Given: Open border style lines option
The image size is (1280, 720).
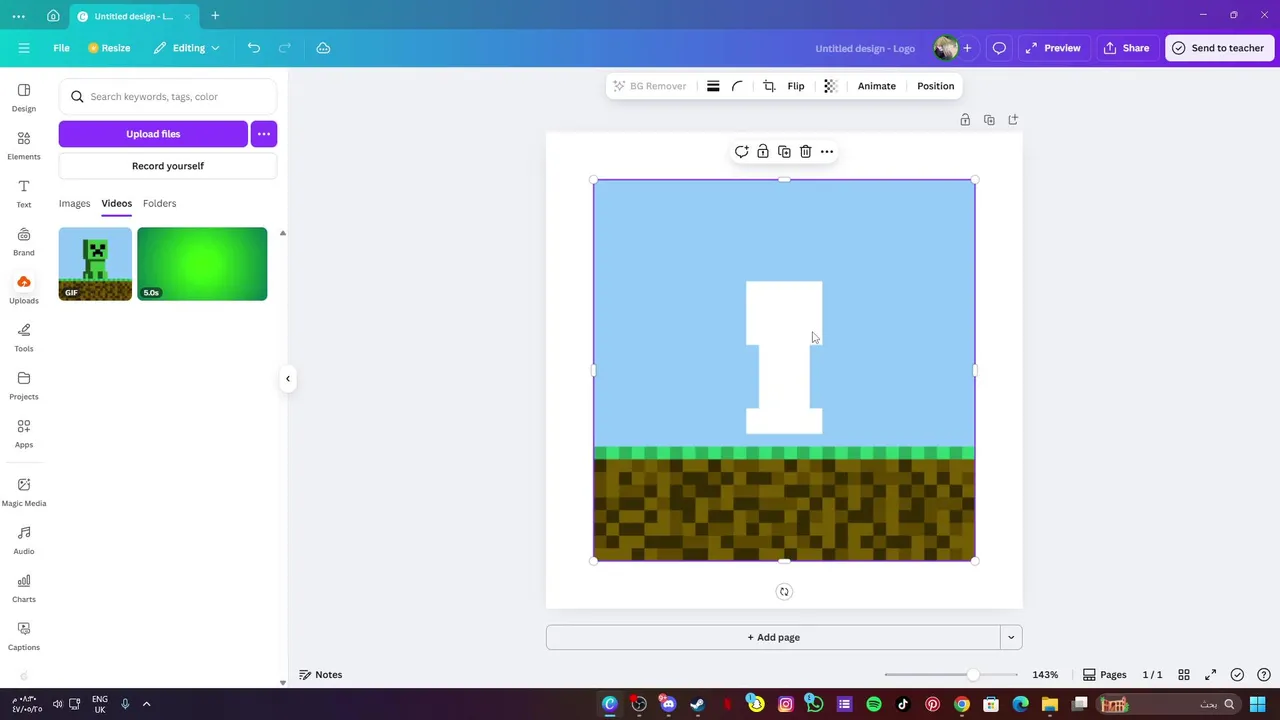Looking at the screenshot, I should [x=713, y=86].
